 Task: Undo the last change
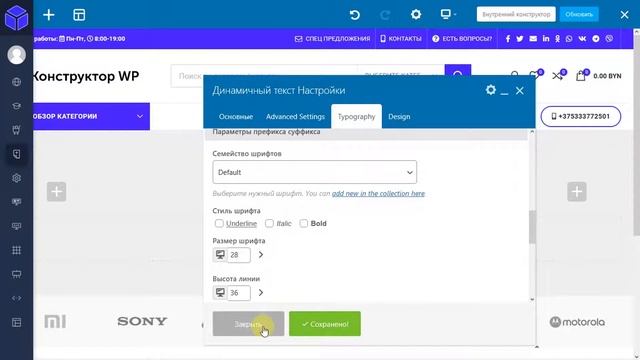click(x=355, y=15)
